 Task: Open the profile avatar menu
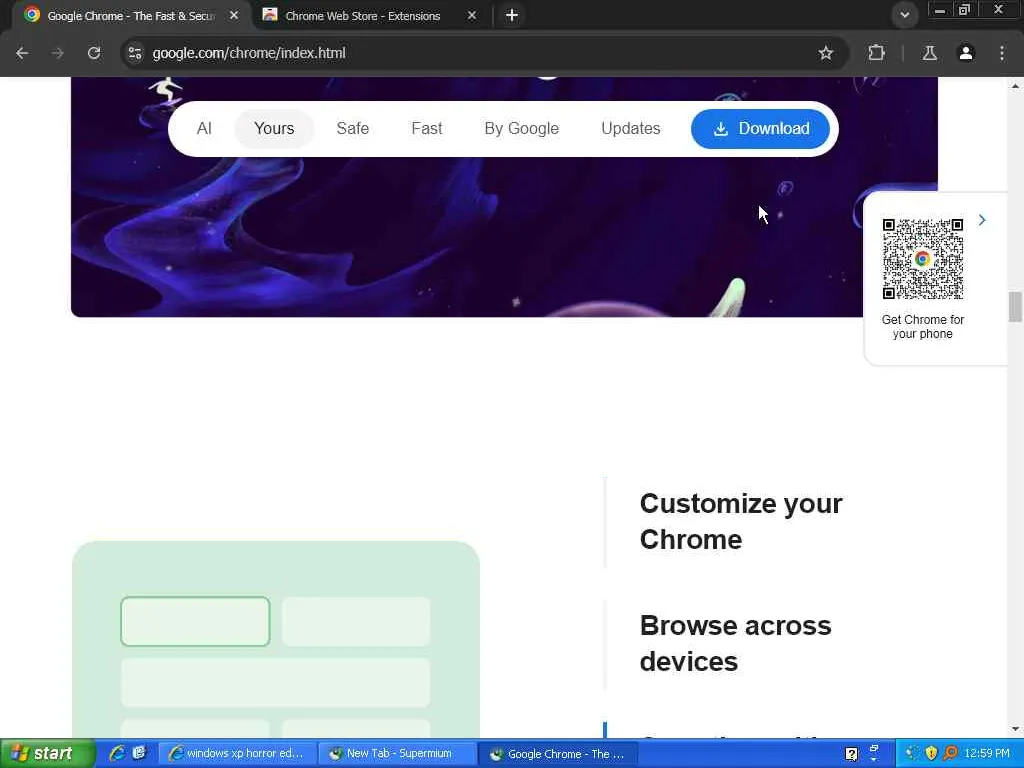tap(966, 53)
